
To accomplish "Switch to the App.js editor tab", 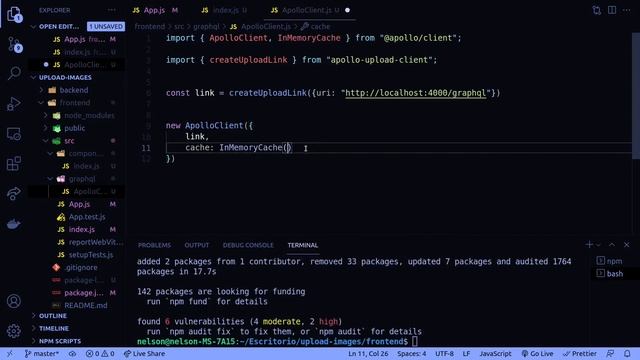I will click(x=155, y=10).
